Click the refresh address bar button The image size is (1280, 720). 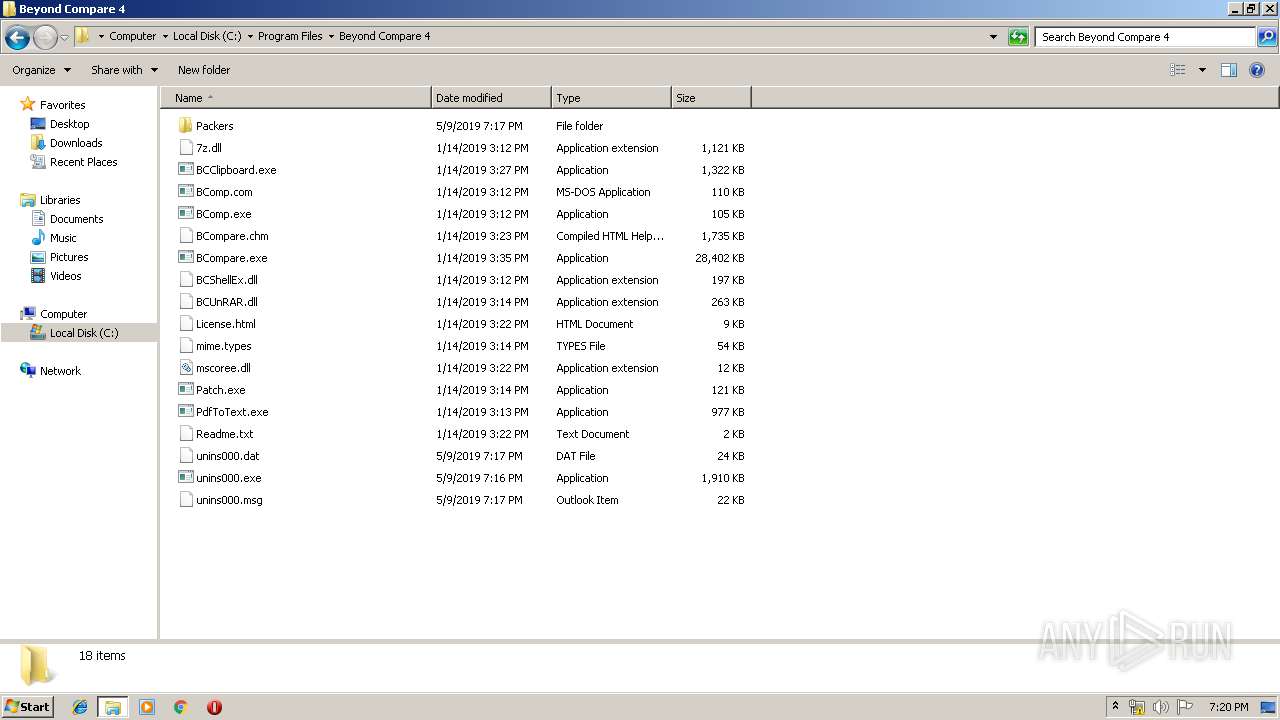pyautogui.click(x=1018, y=37)
